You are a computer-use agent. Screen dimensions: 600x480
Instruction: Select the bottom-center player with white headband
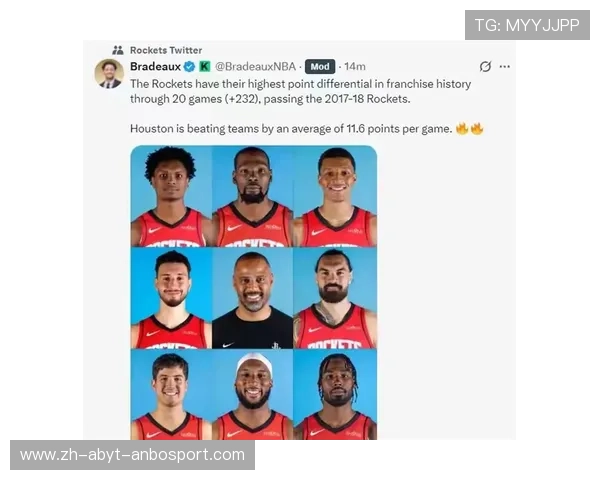click(x=253, y=394)
